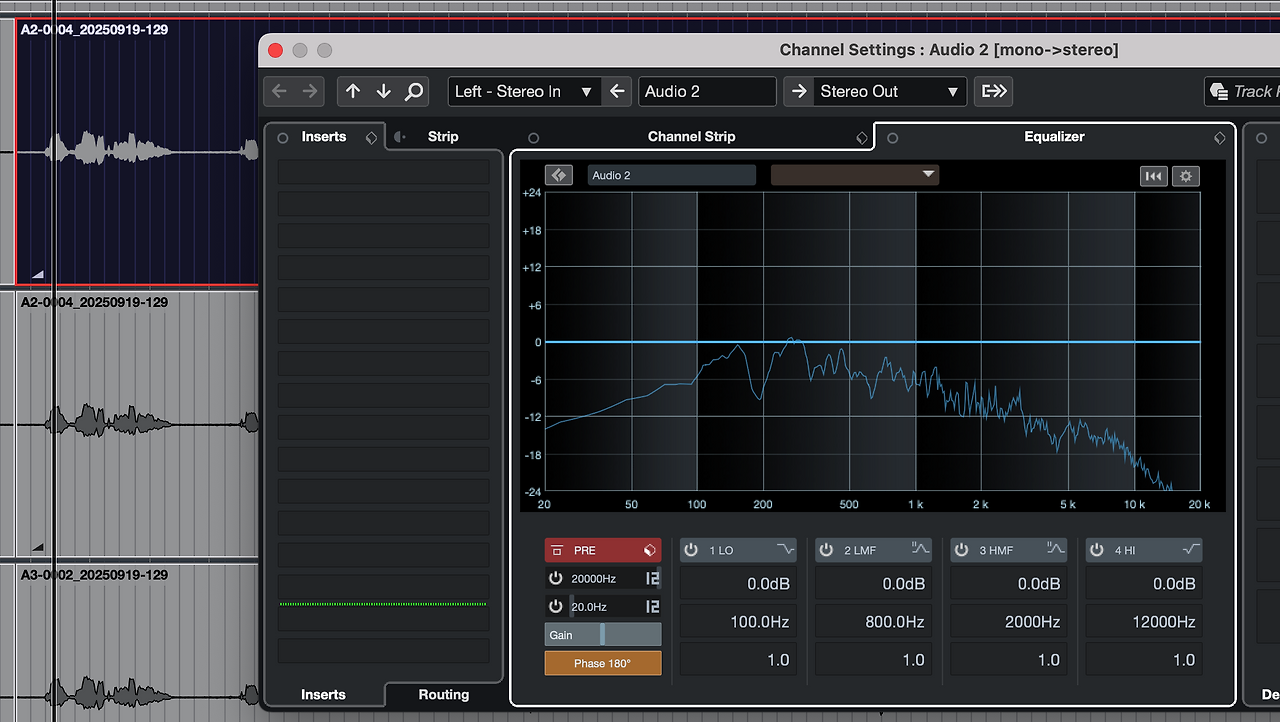Switch to the Inserts tab at top
1280x722 pixels.
[324, 137]
